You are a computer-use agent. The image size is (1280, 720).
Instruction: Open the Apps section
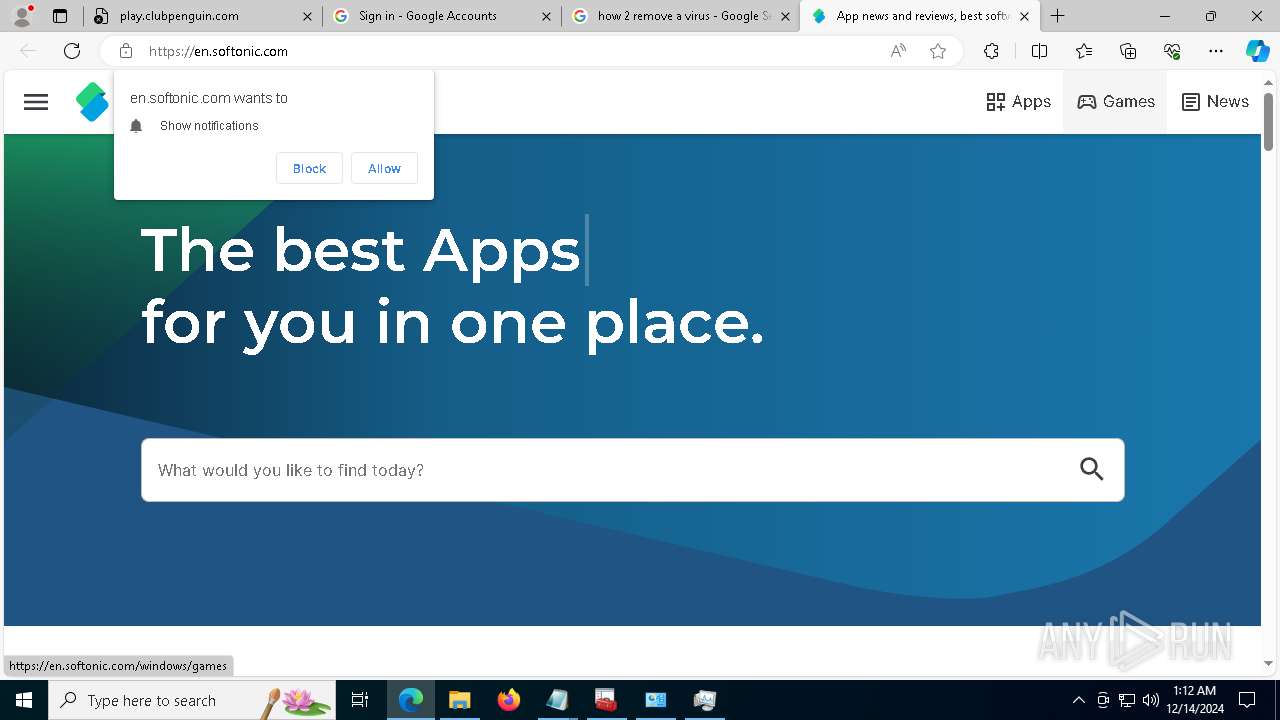pyautogui.click(x=1018, y=102)
